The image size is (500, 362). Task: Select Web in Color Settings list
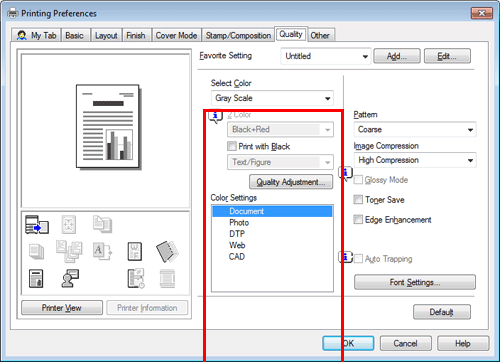coord(272,245)
